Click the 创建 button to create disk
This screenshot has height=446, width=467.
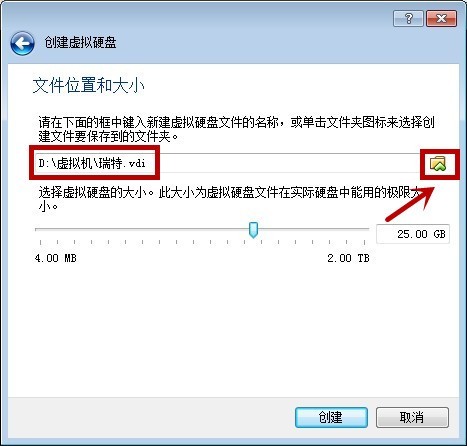coord(331,417)
